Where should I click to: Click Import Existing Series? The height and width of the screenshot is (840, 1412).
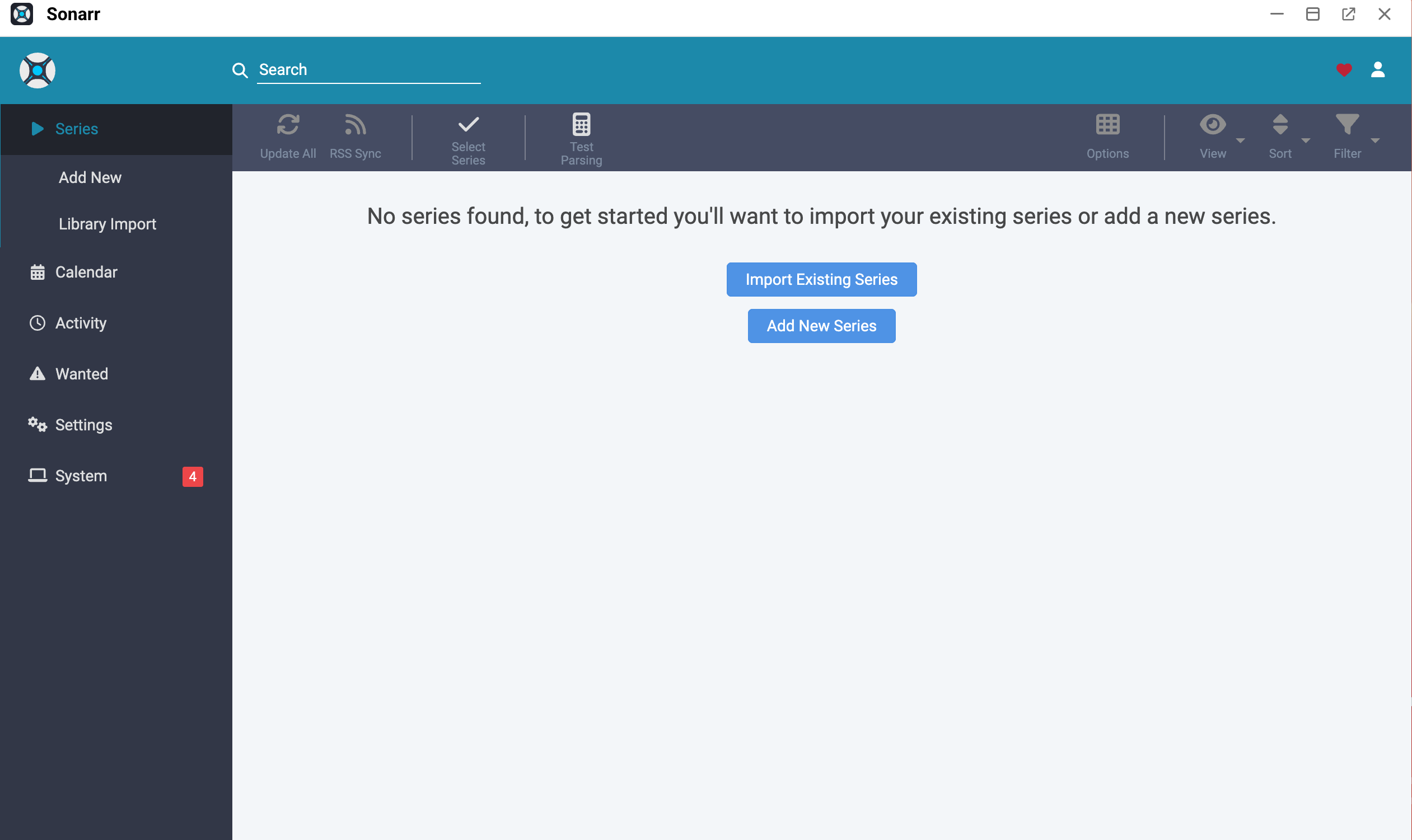[821, 279]
